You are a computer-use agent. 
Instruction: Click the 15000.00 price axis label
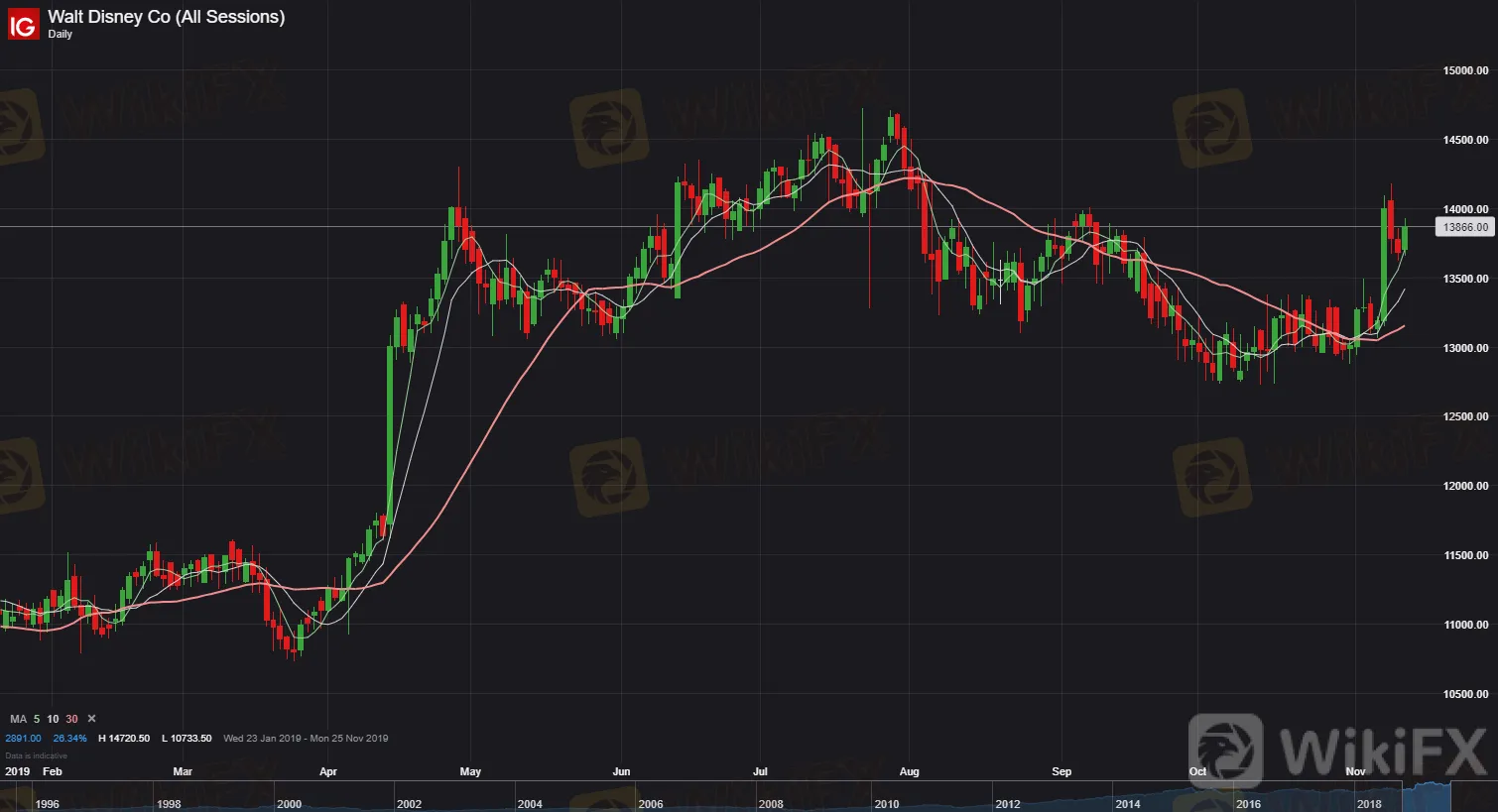(x=1464, y=70)
